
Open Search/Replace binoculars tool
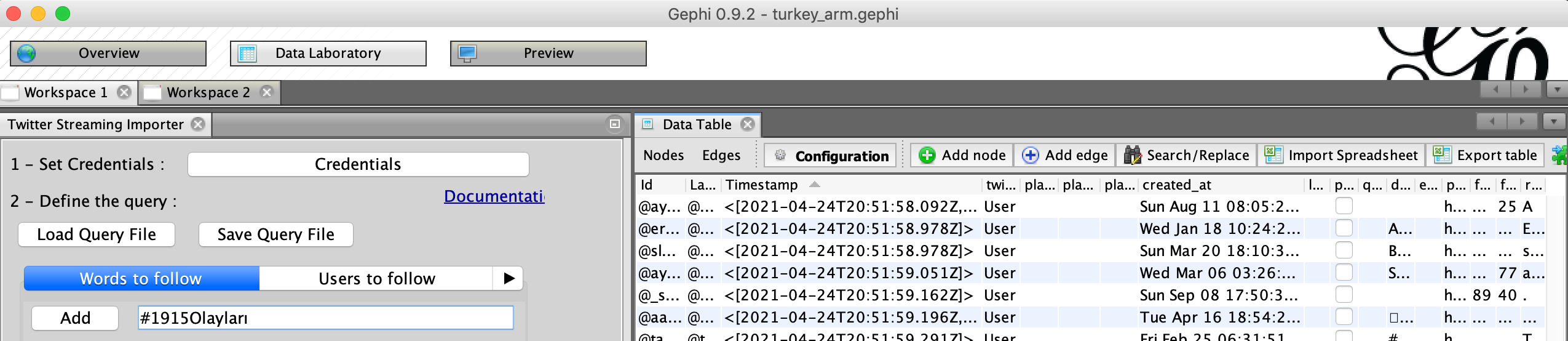click(x=1133, y=155)
